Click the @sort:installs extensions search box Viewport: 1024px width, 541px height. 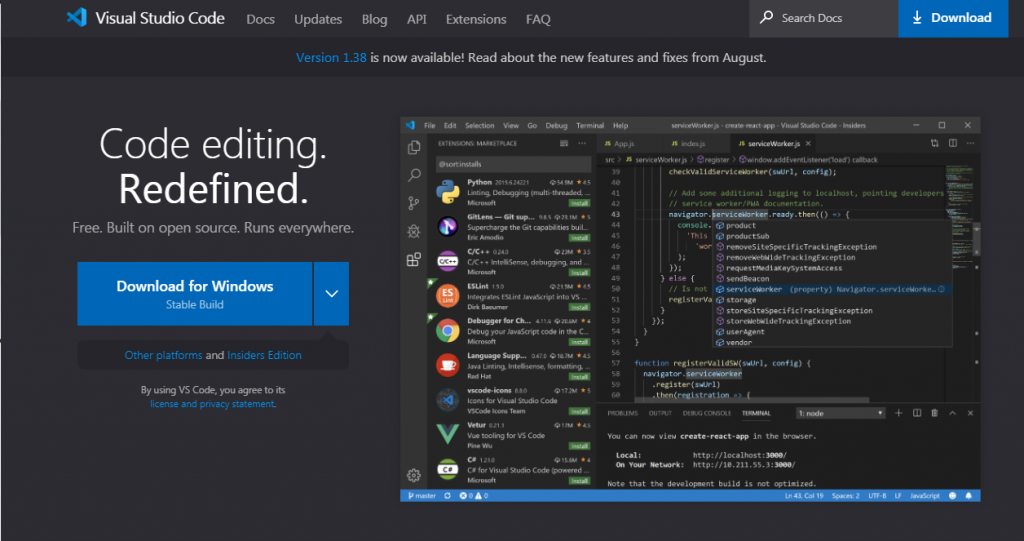point(514,164)
